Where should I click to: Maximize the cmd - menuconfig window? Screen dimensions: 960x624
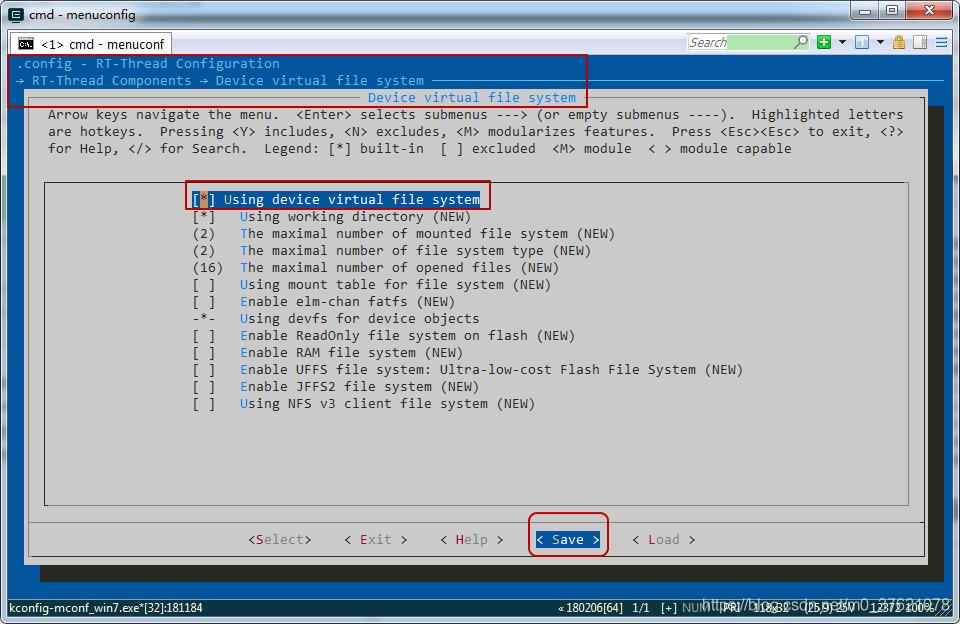(x=891, y=11)
